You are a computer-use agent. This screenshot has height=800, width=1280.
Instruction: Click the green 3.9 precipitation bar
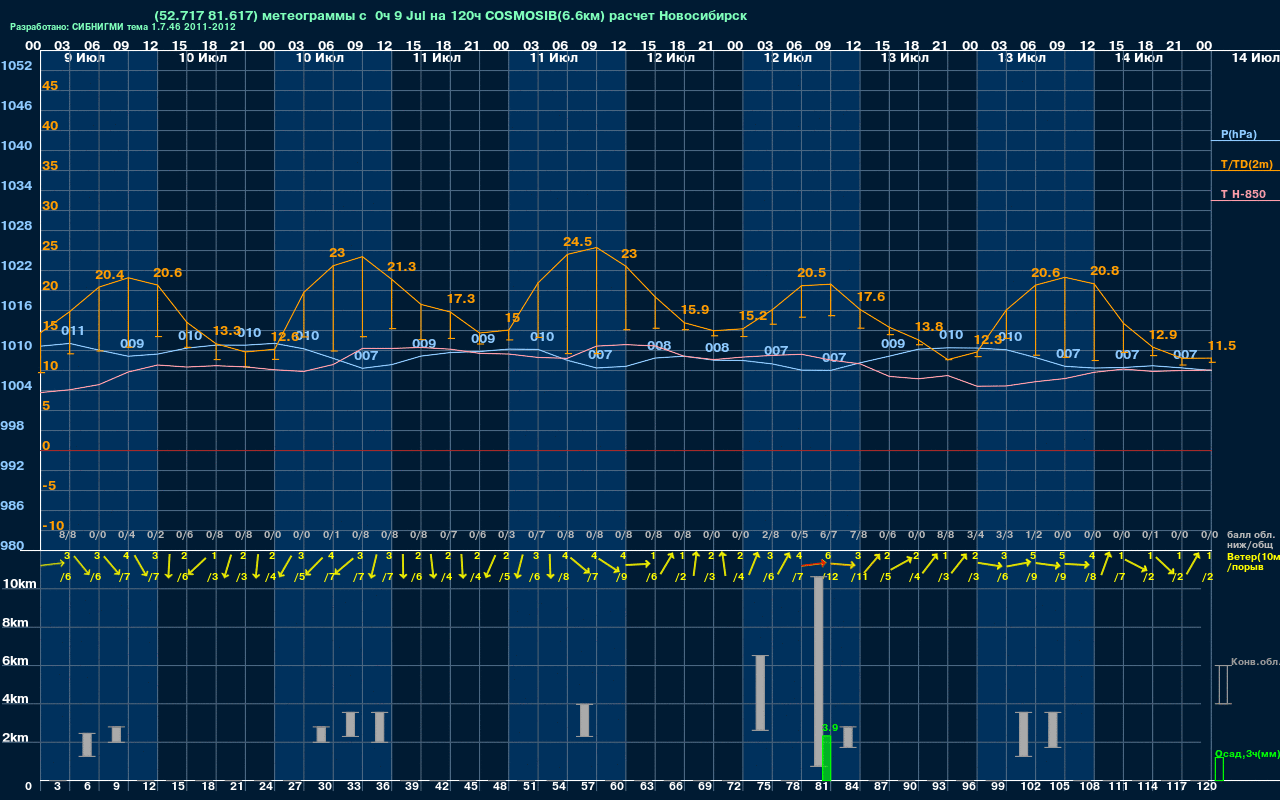826,758
